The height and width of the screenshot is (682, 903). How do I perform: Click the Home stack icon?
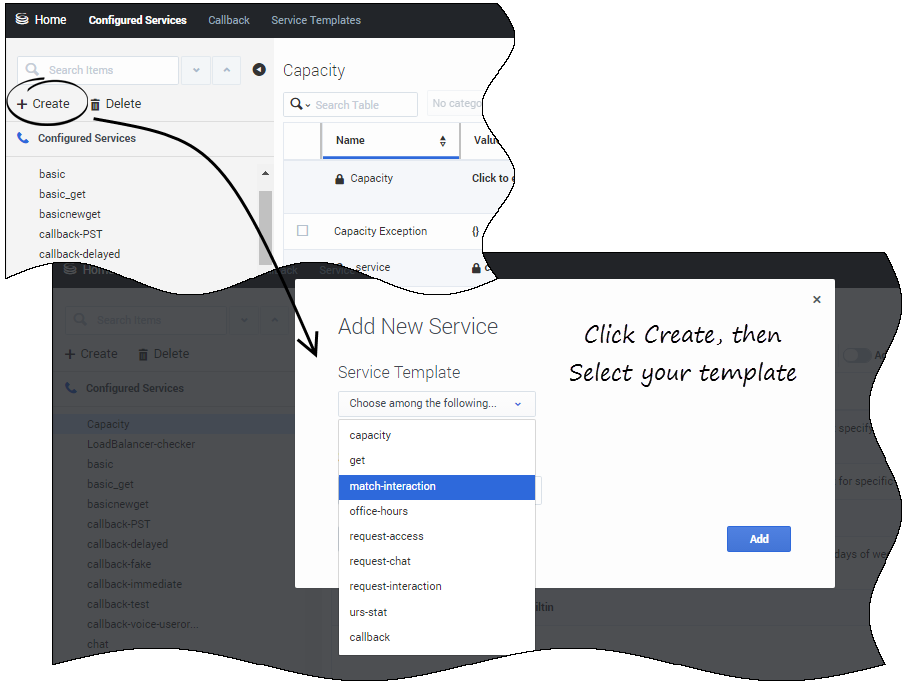coord(22,19)
